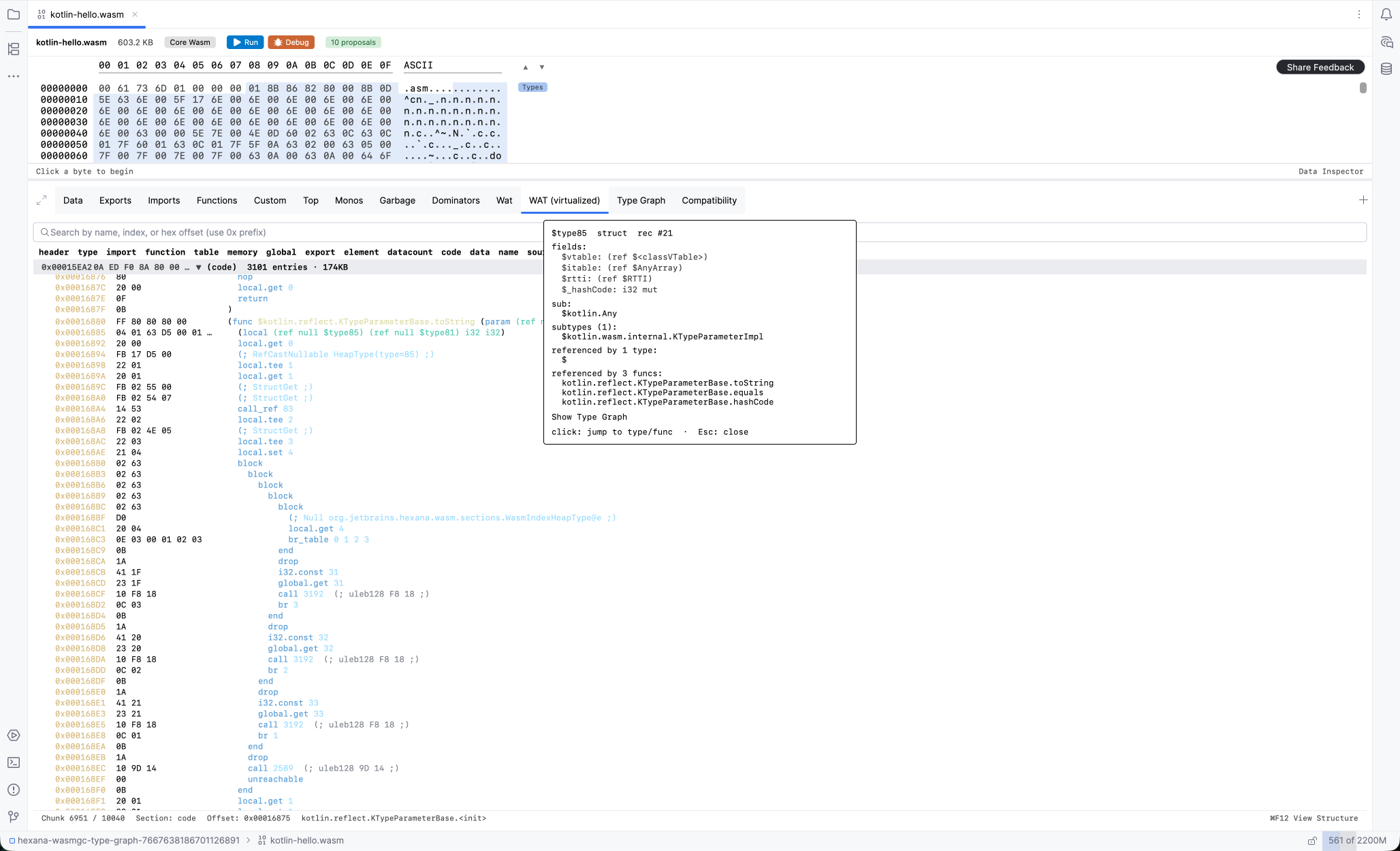Open the Services run icon in sidebar

coord(14,735)
